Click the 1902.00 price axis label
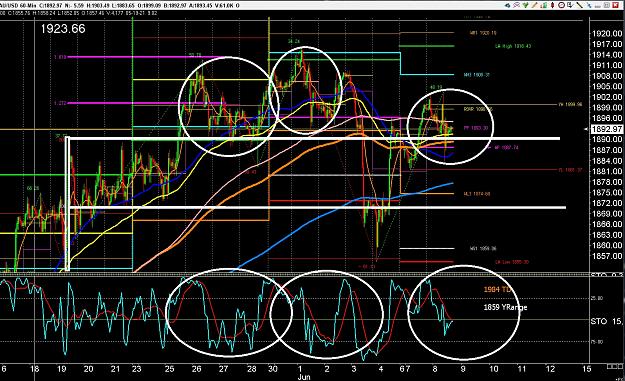Viewport: 625px width, 381px height. (x=607, y=97)
